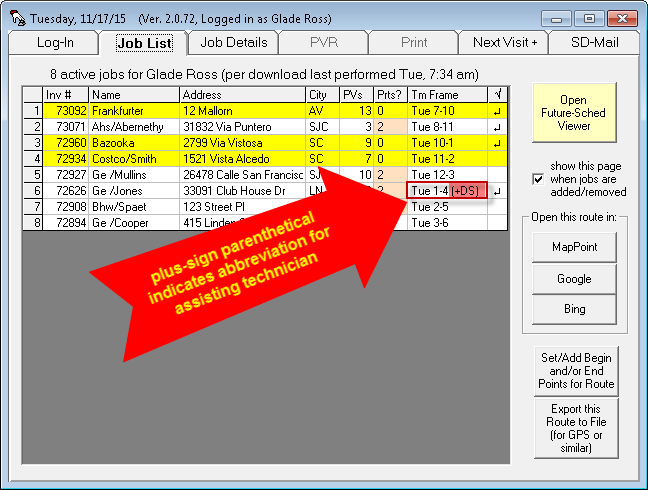648x490 pixels.
Task: Click return-arrow checkmark icon in Ge /Jones row
Action: (x=497, y=191)
